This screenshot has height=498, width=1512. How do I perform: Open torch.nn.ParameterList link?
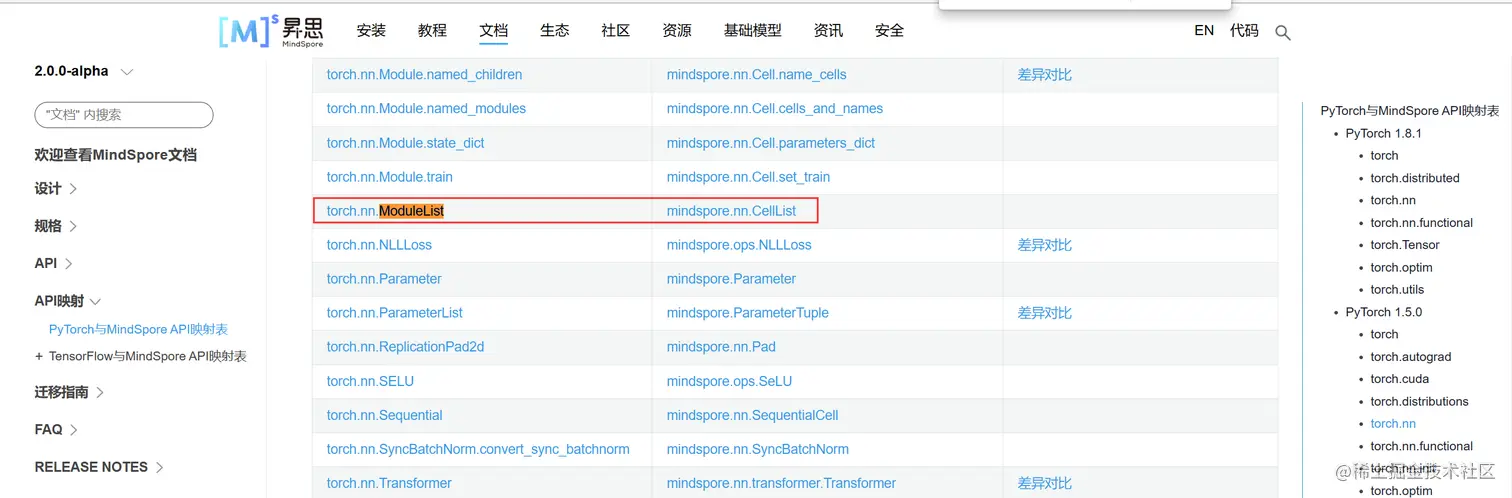(395, 313)
